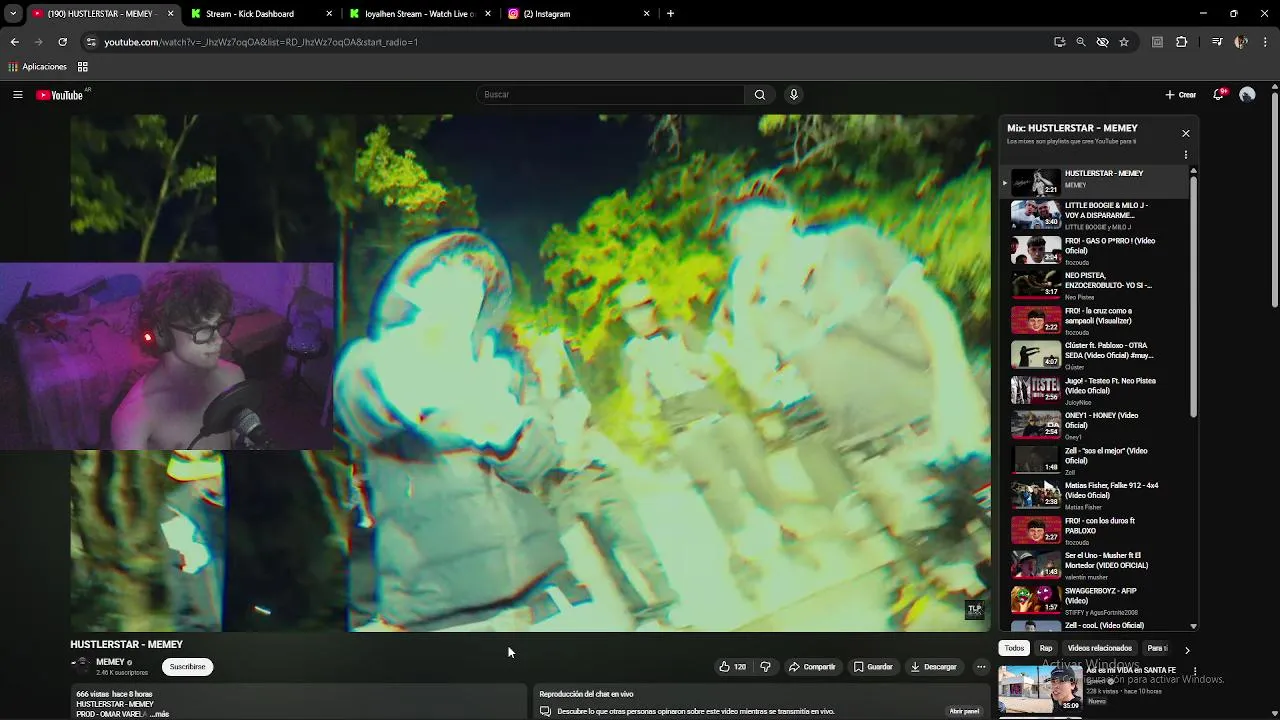
Task: Open YouTube notifications bell
Action: (x=1219, y=95)
